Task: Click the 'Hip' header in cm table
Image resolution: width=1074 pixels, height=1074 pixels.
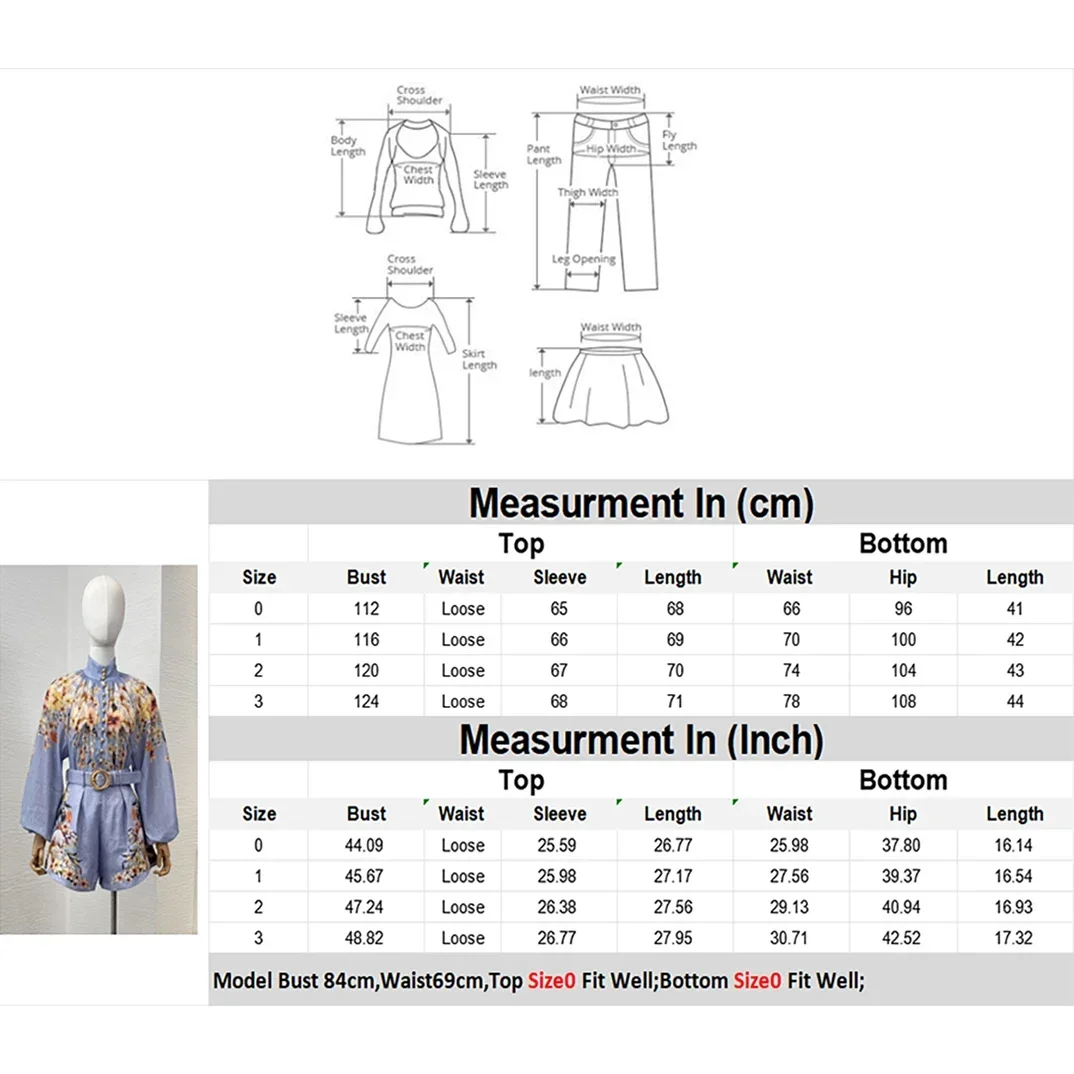Action: click(903, 577)
